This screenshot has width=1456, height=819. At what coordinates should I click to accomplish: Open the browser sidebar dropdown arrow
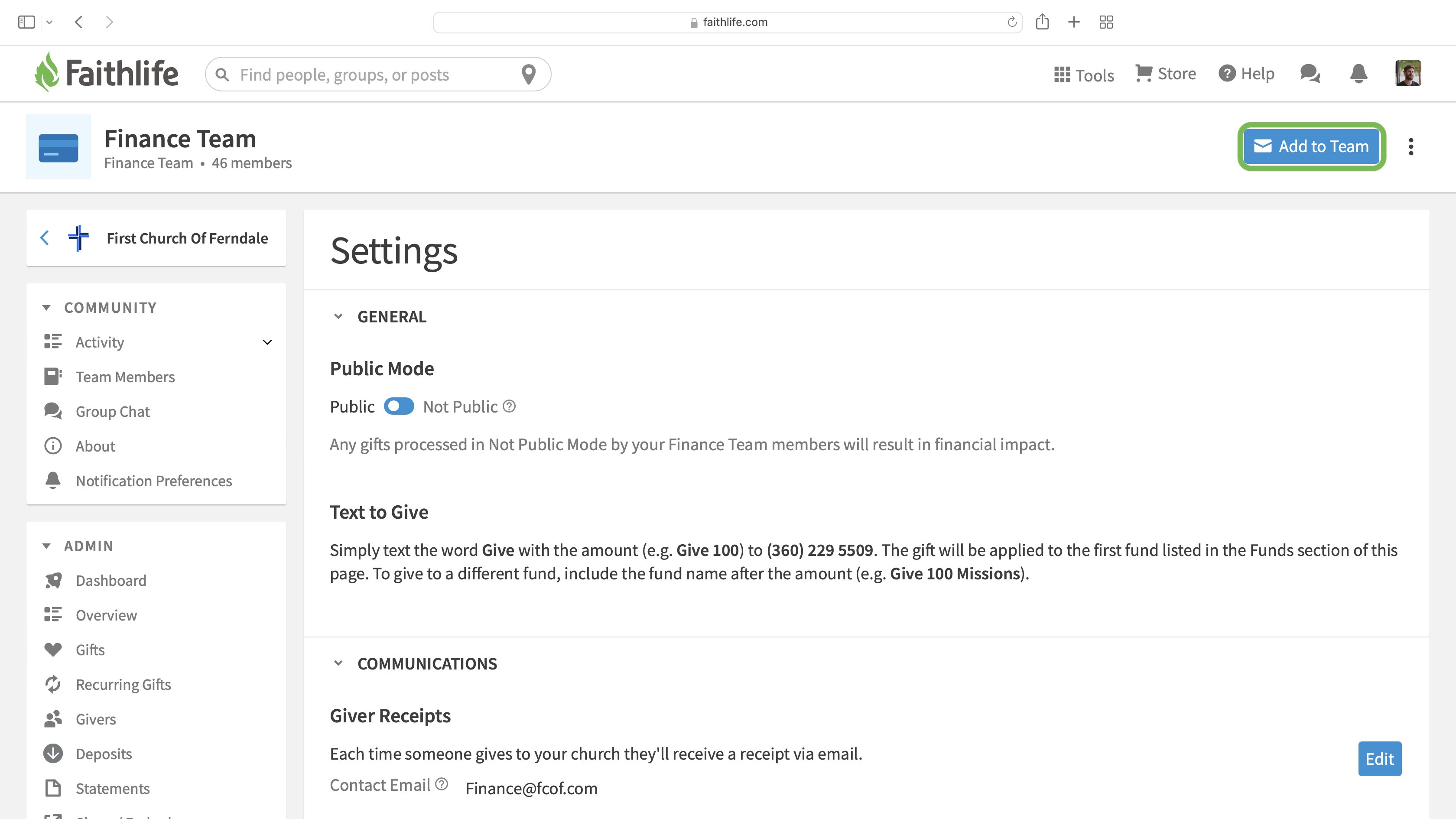pyautogui.click(x=49, y=22)
